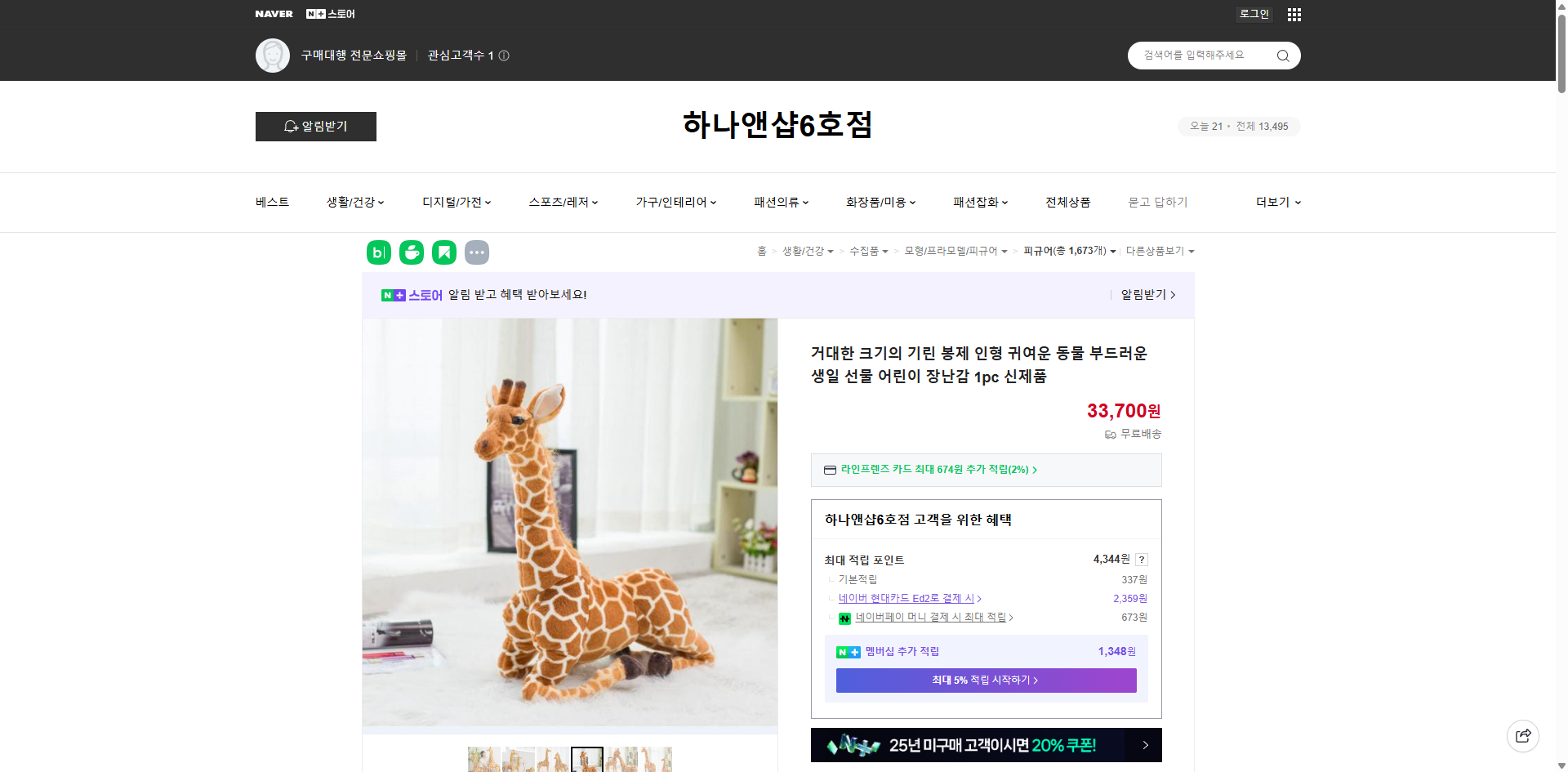
Task: Click the 로그인 button
Action: pos(1254,14)
